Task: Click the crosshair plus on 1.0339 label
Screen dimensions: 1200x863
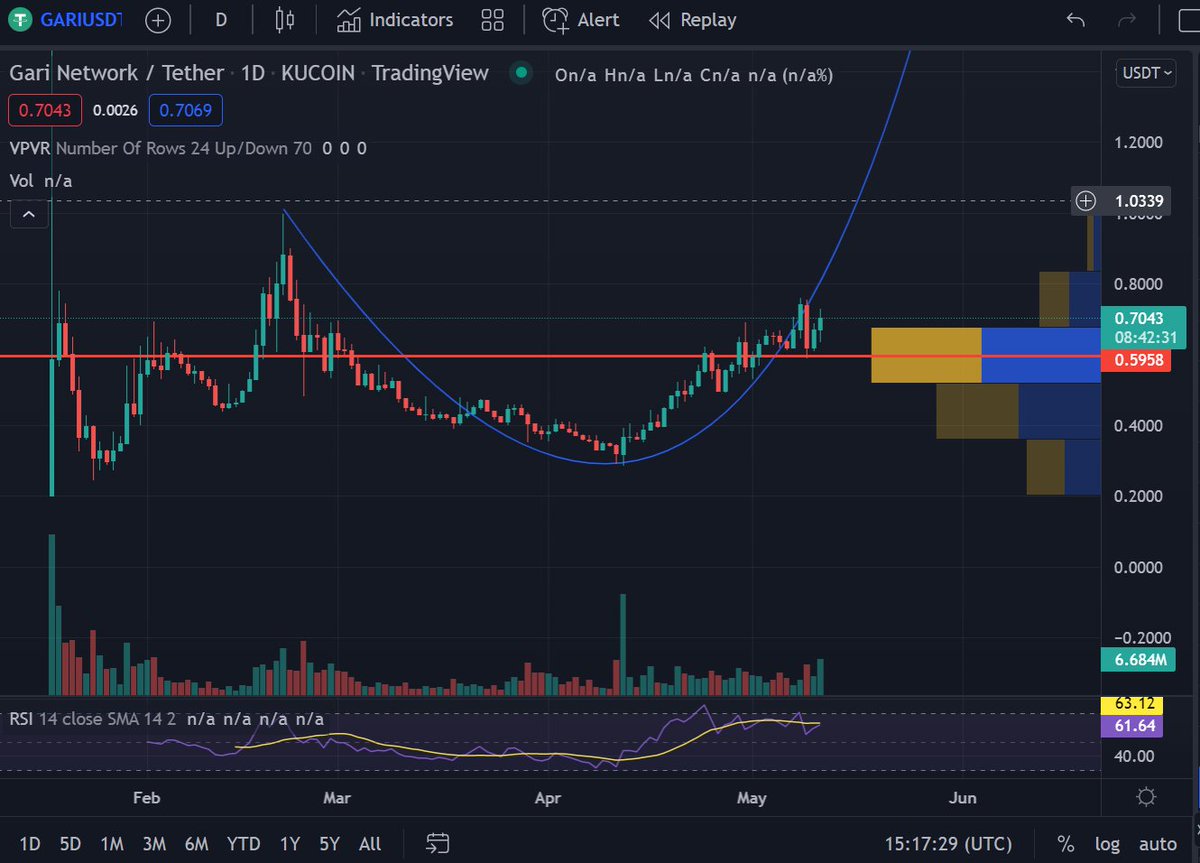Action: pos(1085,201)
